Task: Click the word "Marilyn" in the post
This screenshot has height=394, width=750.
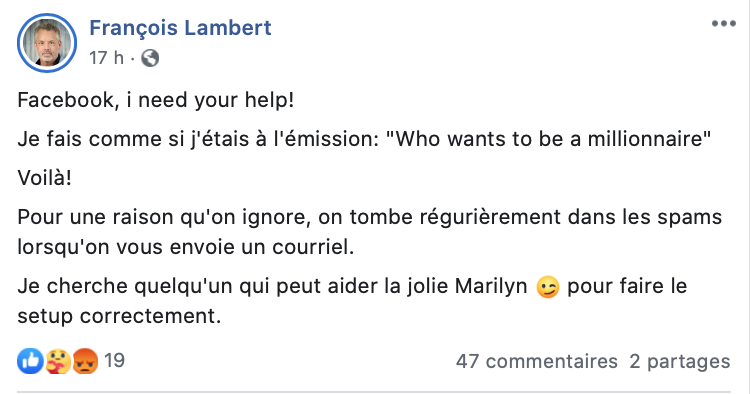Action: point(491,286)
